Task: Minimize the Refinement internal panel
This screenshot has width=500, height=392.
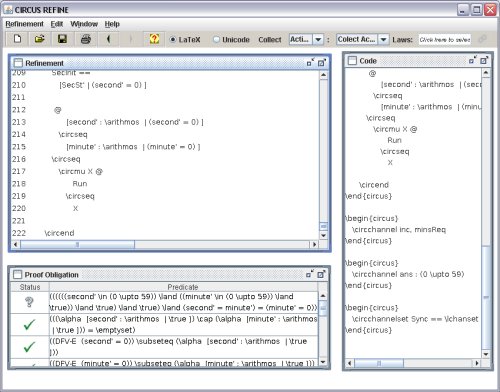Action: click(310, 62)
